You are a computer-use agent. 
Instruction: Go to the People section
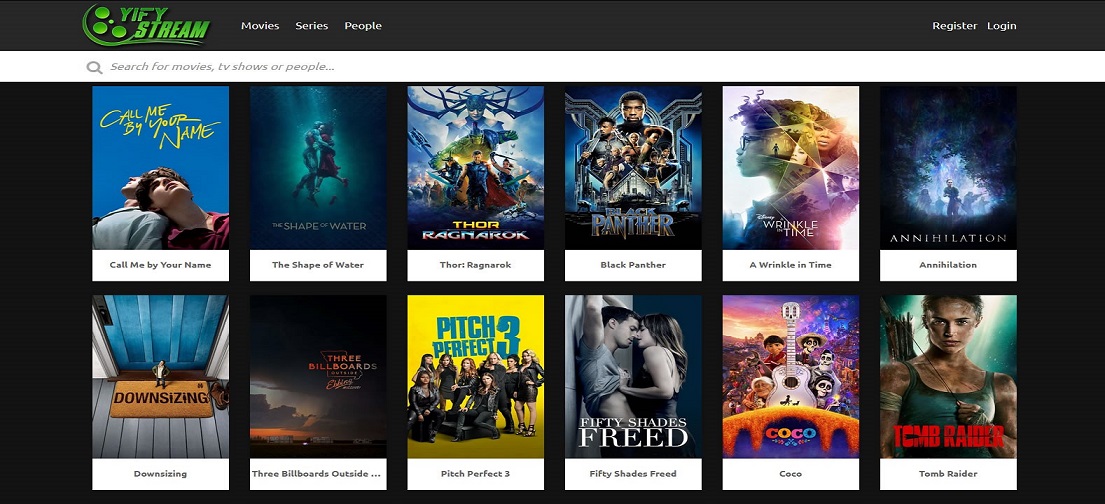click(x=363, y=25)
